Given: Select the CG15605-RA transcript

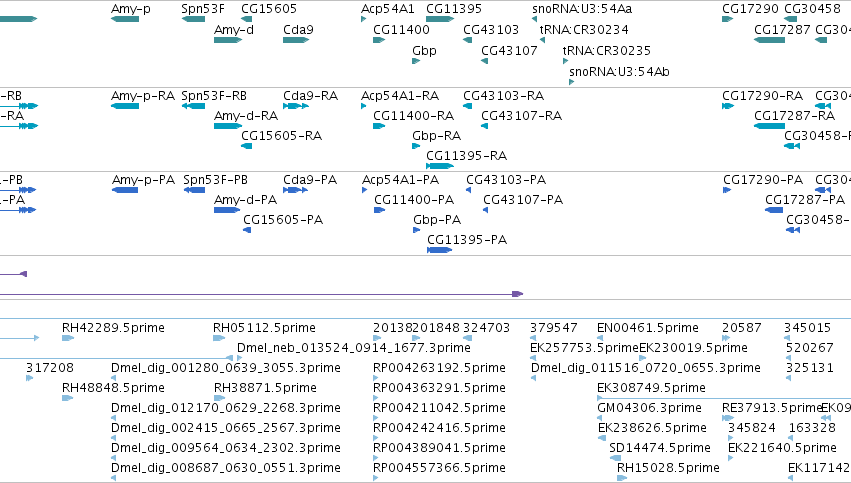Looking at the screenshot, I should [x=246, y=146].
